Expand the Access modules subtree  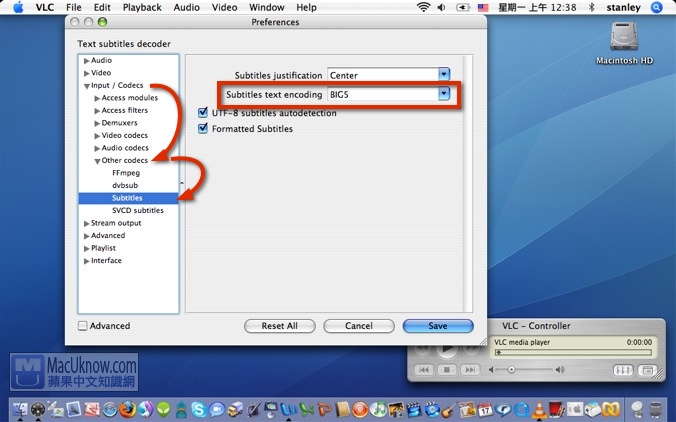tap(97, 98)
